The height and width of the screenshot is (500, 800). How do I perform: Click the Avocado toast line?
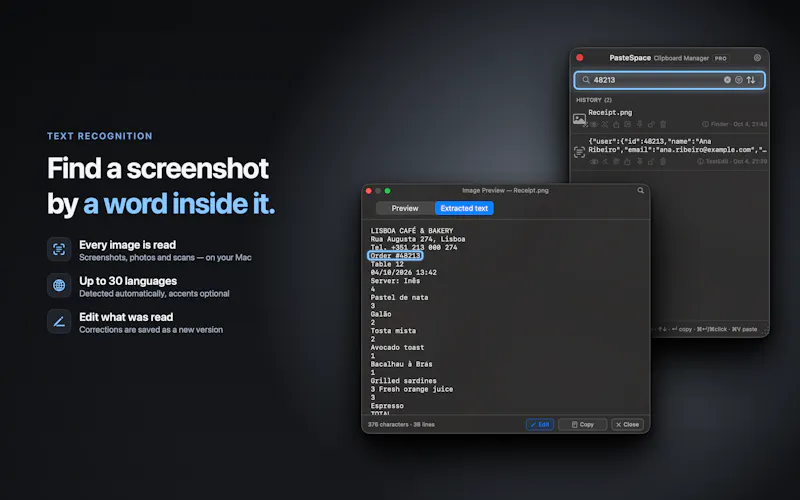[397, 347]
